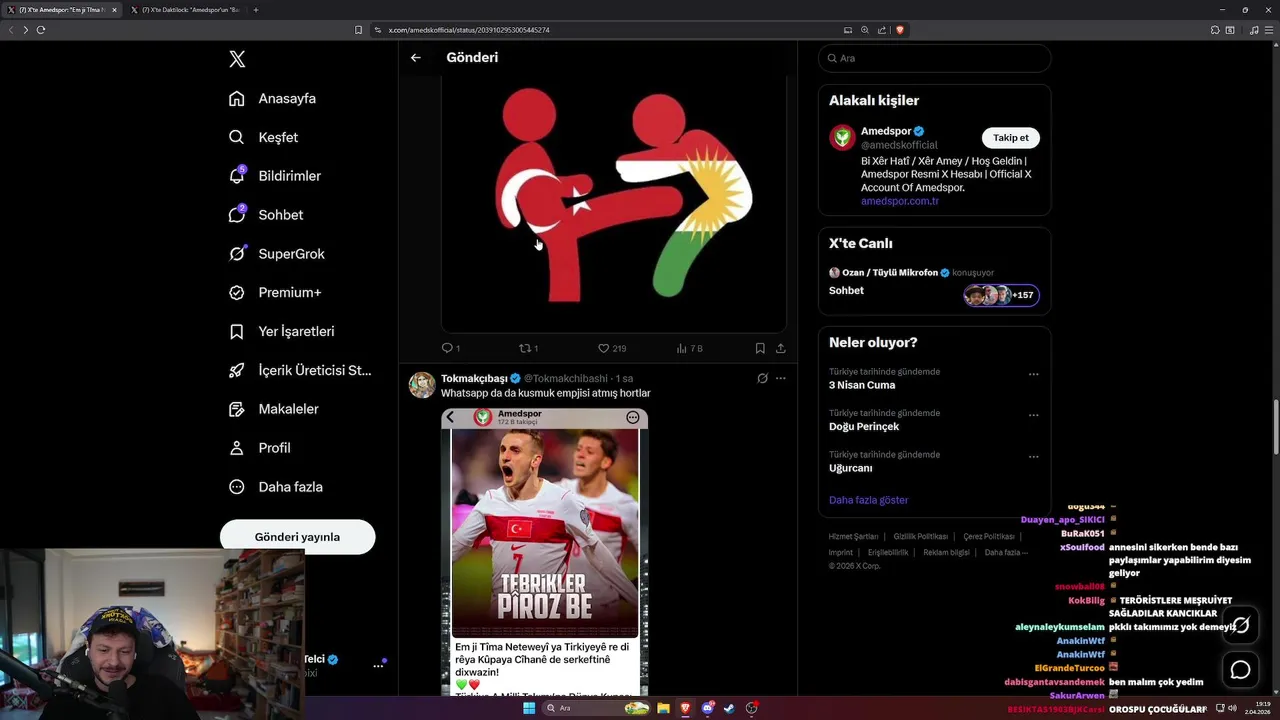Click the Gönderi yayınla button
Viewport: 1280px width, 720px height.
point(297,537)
